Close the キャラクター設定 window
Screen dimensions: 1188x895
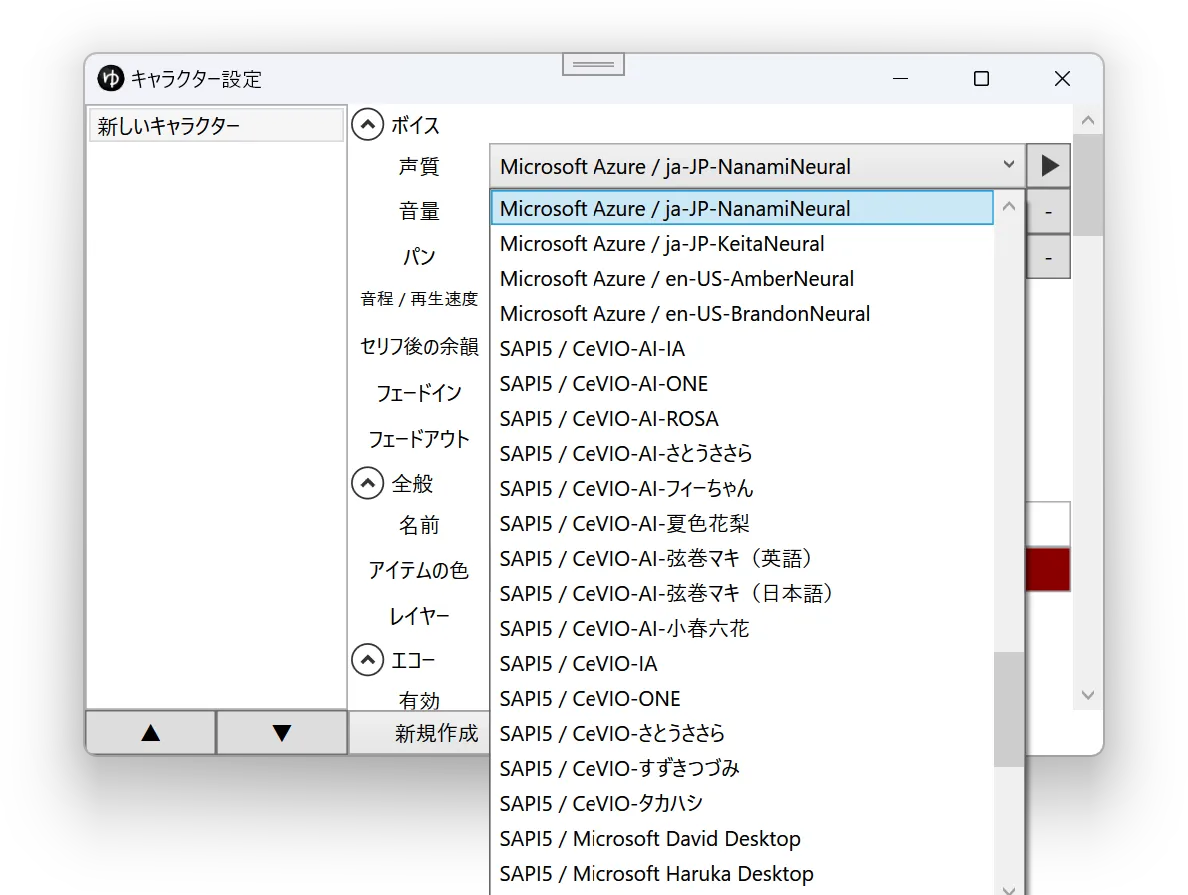[x=1062, y=79]
